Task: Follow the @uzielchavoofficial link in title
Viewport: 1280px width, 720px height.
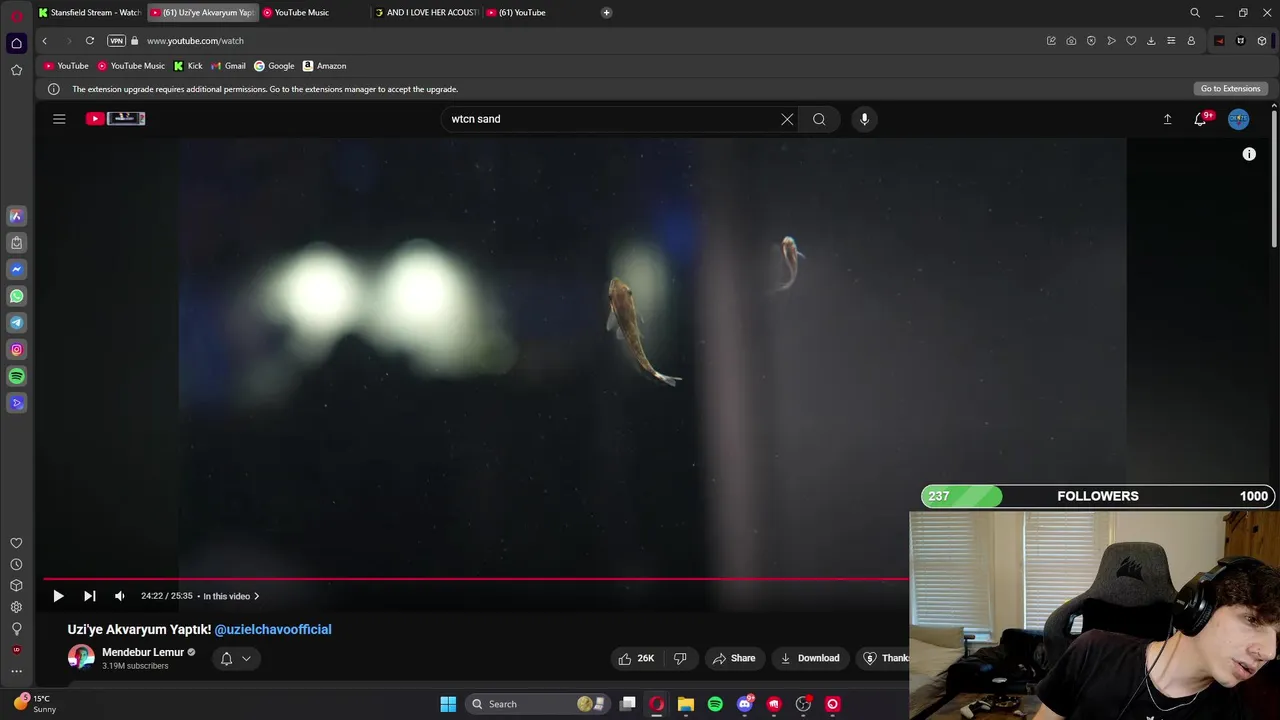Action: click(273, 629)
